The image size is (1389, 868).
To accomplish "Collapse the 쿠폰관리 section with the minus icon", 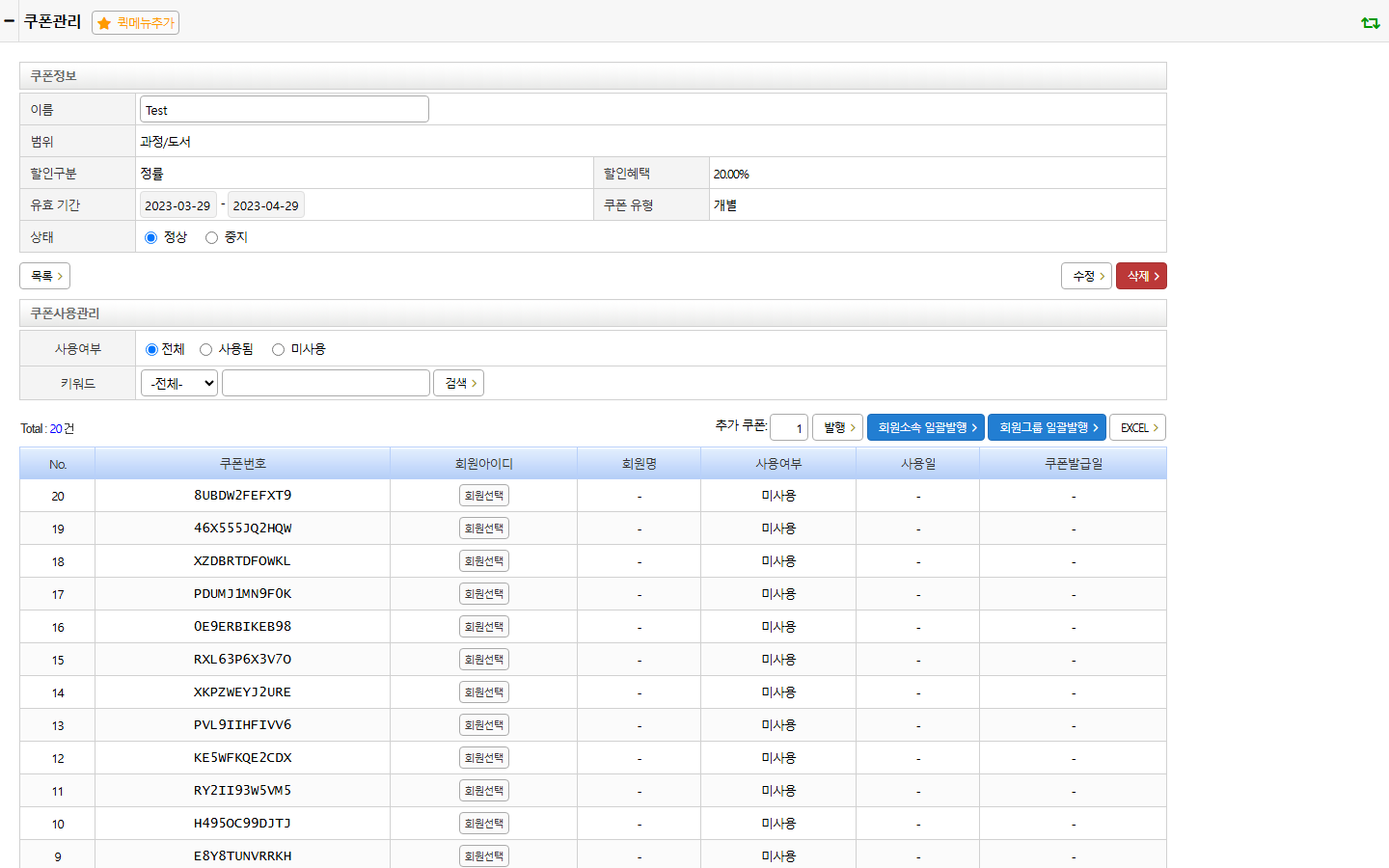I will (x=10, y=21).
